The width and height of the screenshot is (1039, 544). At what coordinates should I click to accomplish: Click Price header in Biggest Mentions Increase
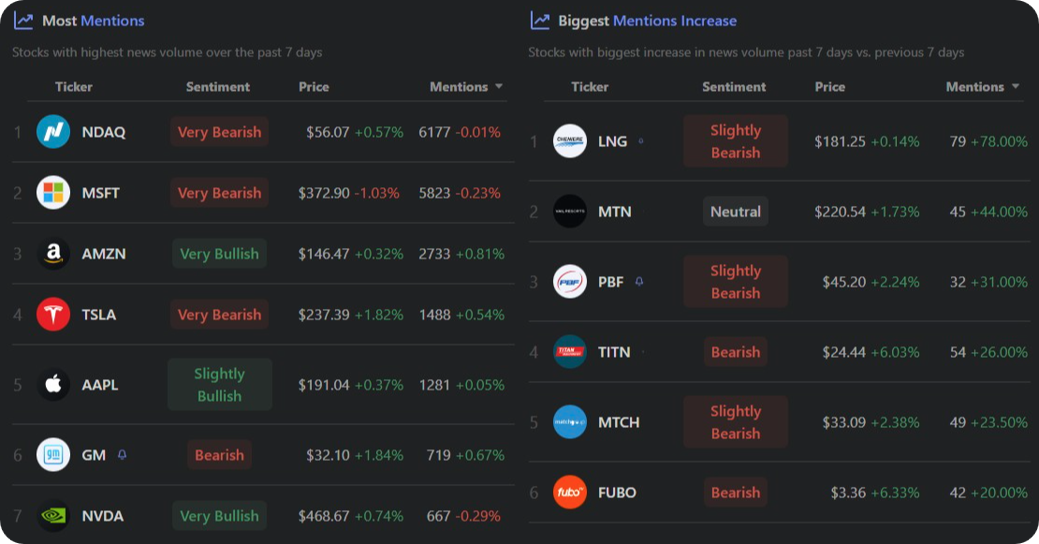pos(830,87)
